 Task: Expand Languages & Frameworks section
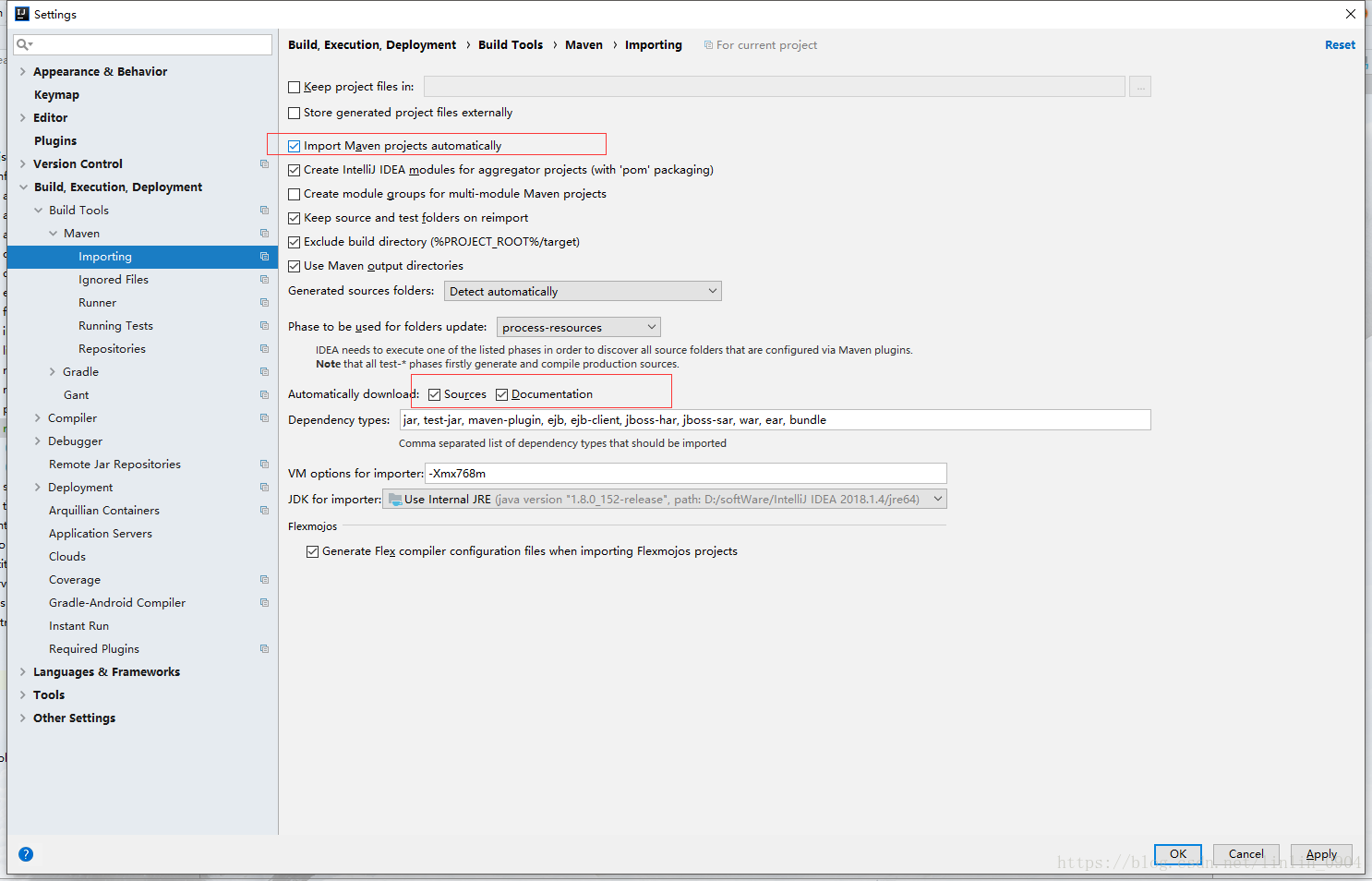point(22,671)
